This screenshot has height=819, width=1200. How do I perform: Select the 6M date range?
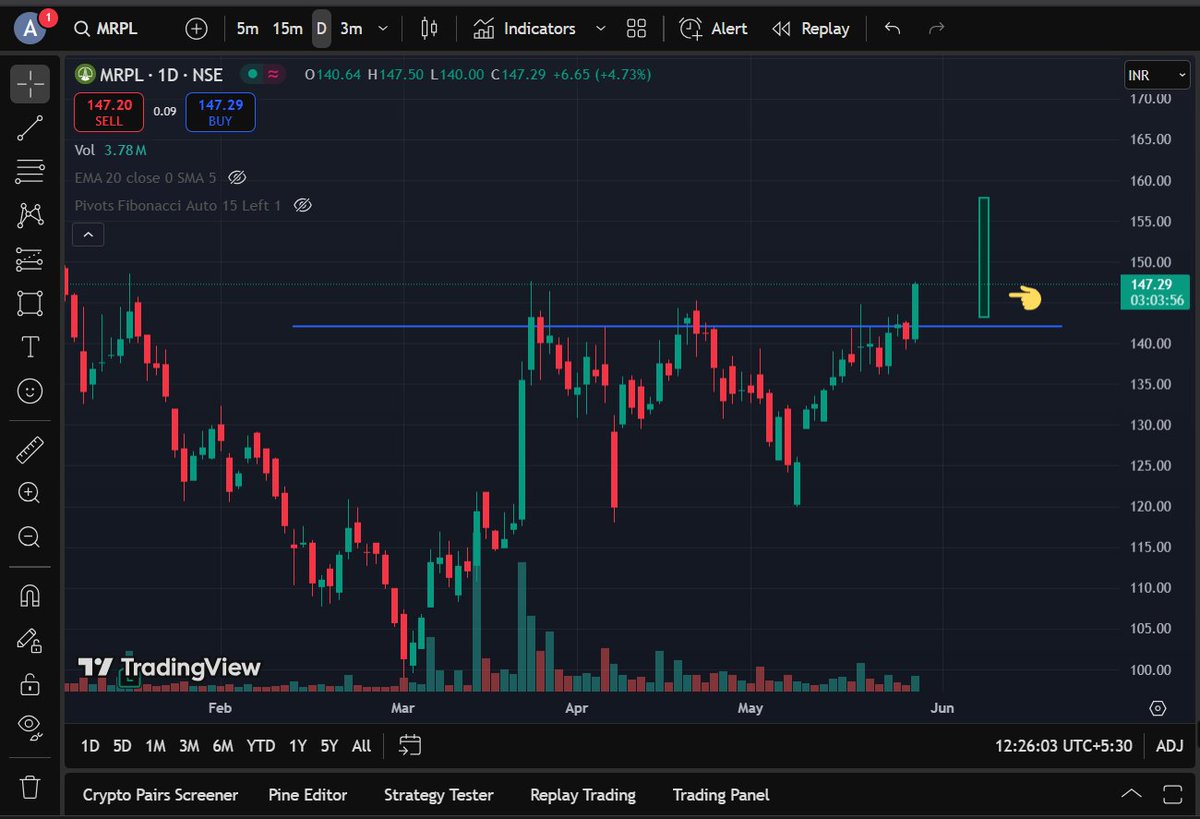[223, 745]
